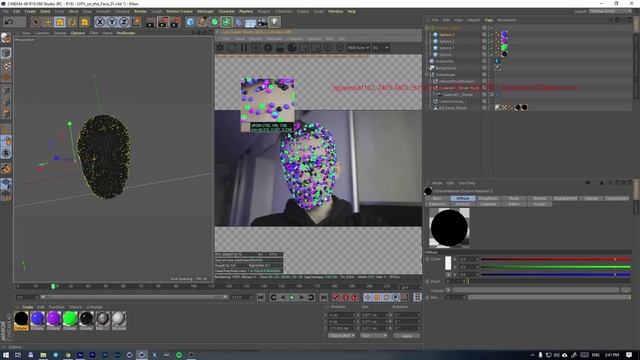This screenshot has width=640, height=360.
Task: Select the Live Selection tool
Action: [x=36, y=22]
